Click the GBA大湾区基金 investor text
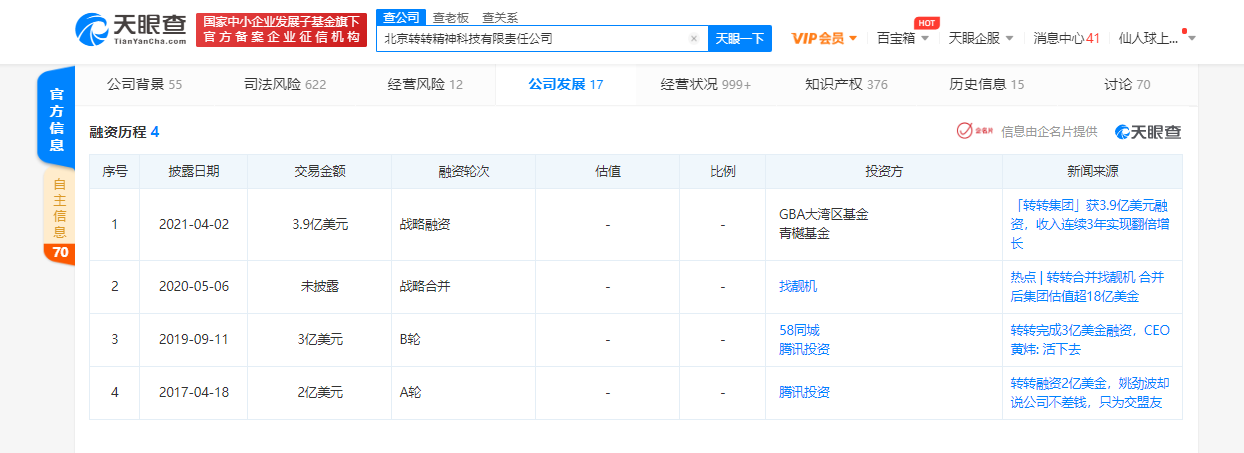This screenshot has width=1244, height=453. click(824, 215)
